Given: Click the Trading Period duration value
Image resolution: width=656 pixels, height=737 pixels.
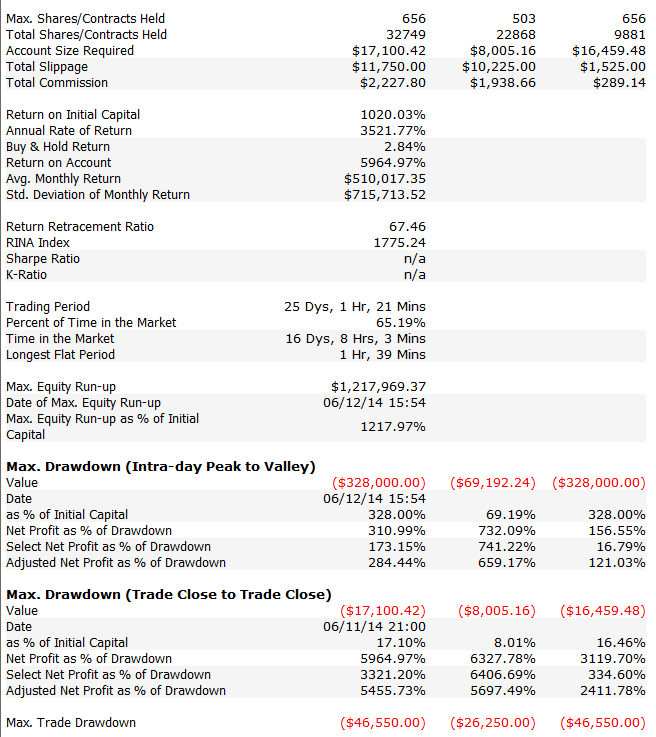Looking at the screenshot, I should [x=355, y=306].
